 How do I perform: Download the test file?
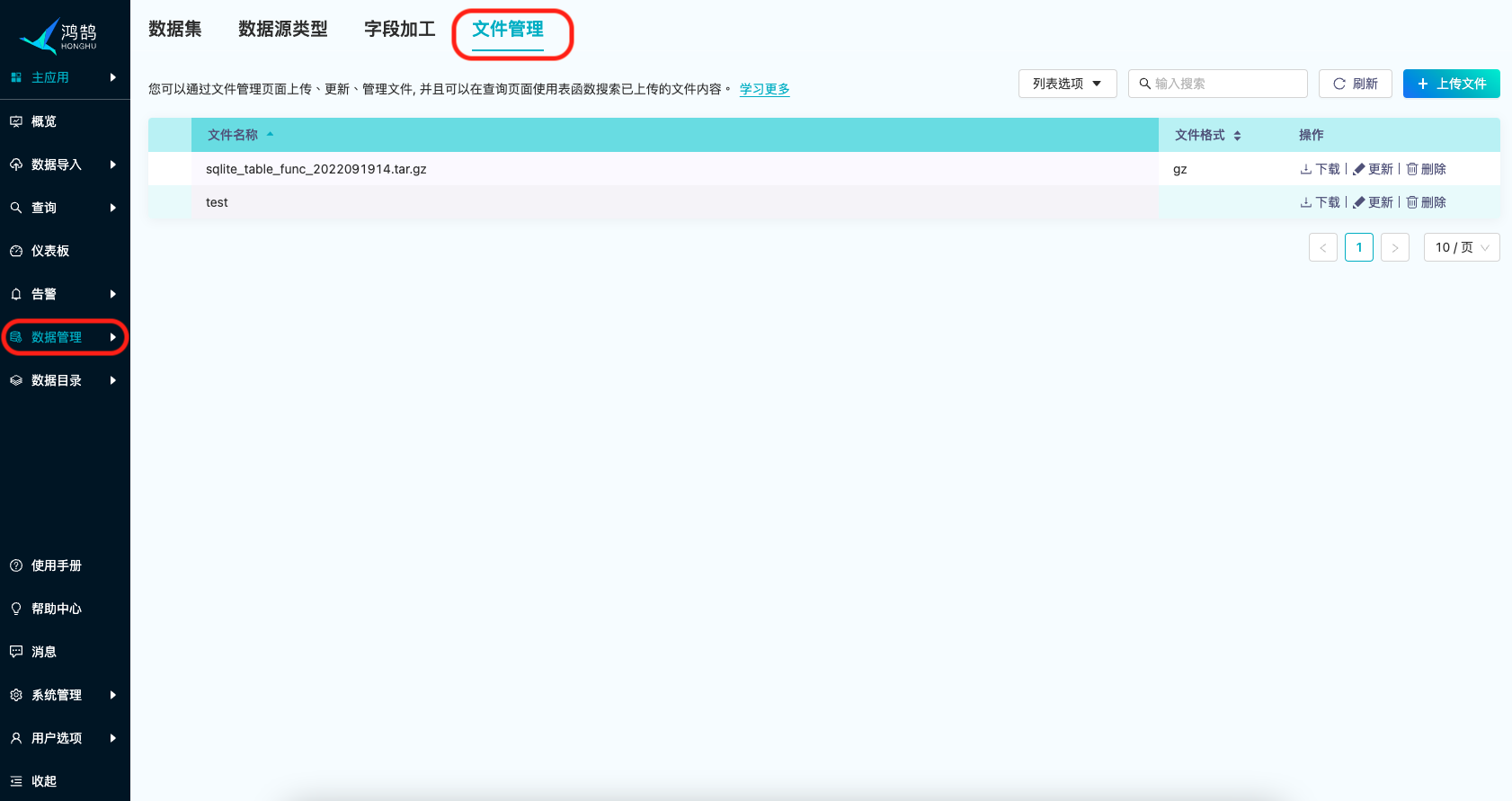click(1320, 202)
